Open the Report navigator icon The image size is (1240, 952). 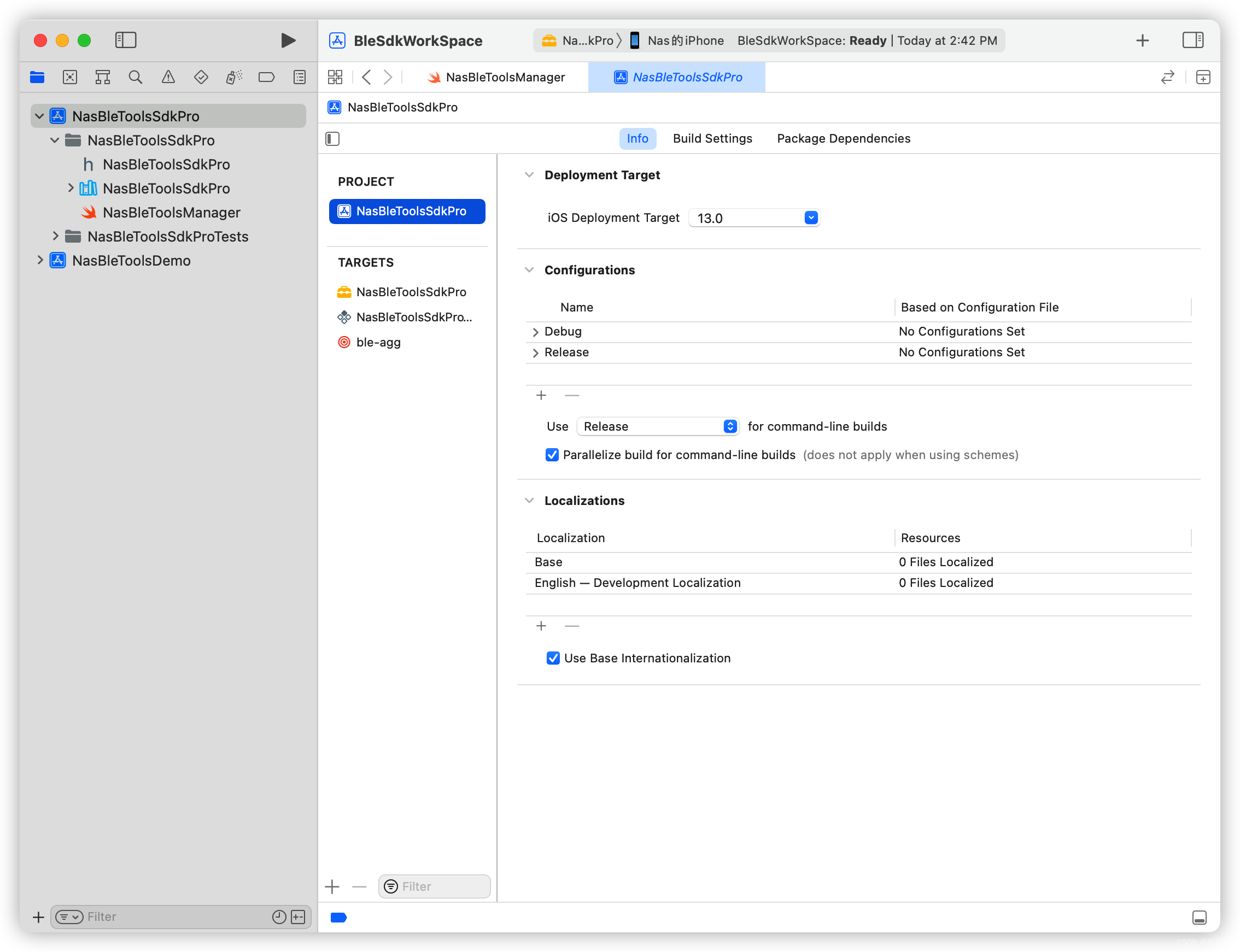300,77
